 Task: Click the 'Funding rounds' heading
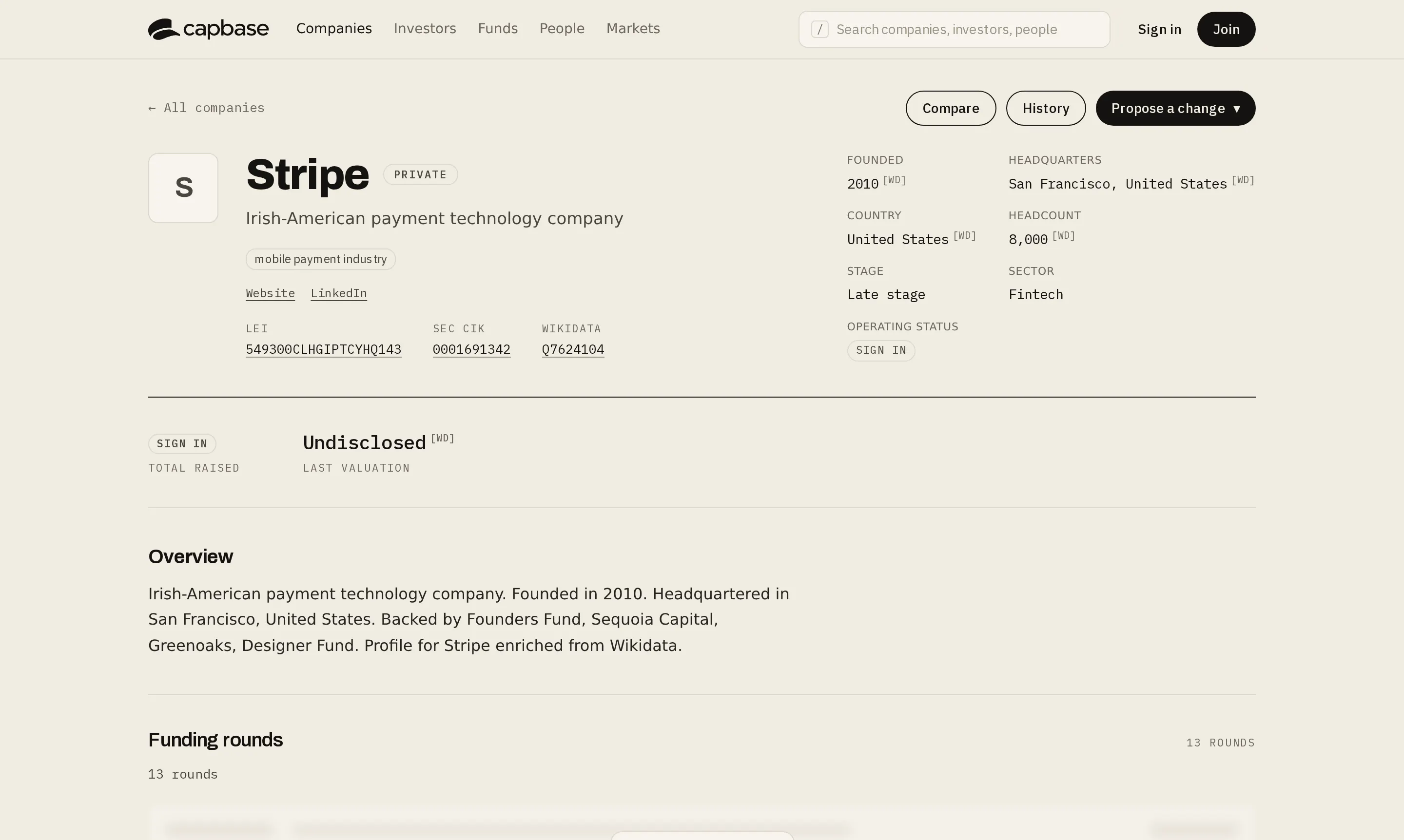215,740
